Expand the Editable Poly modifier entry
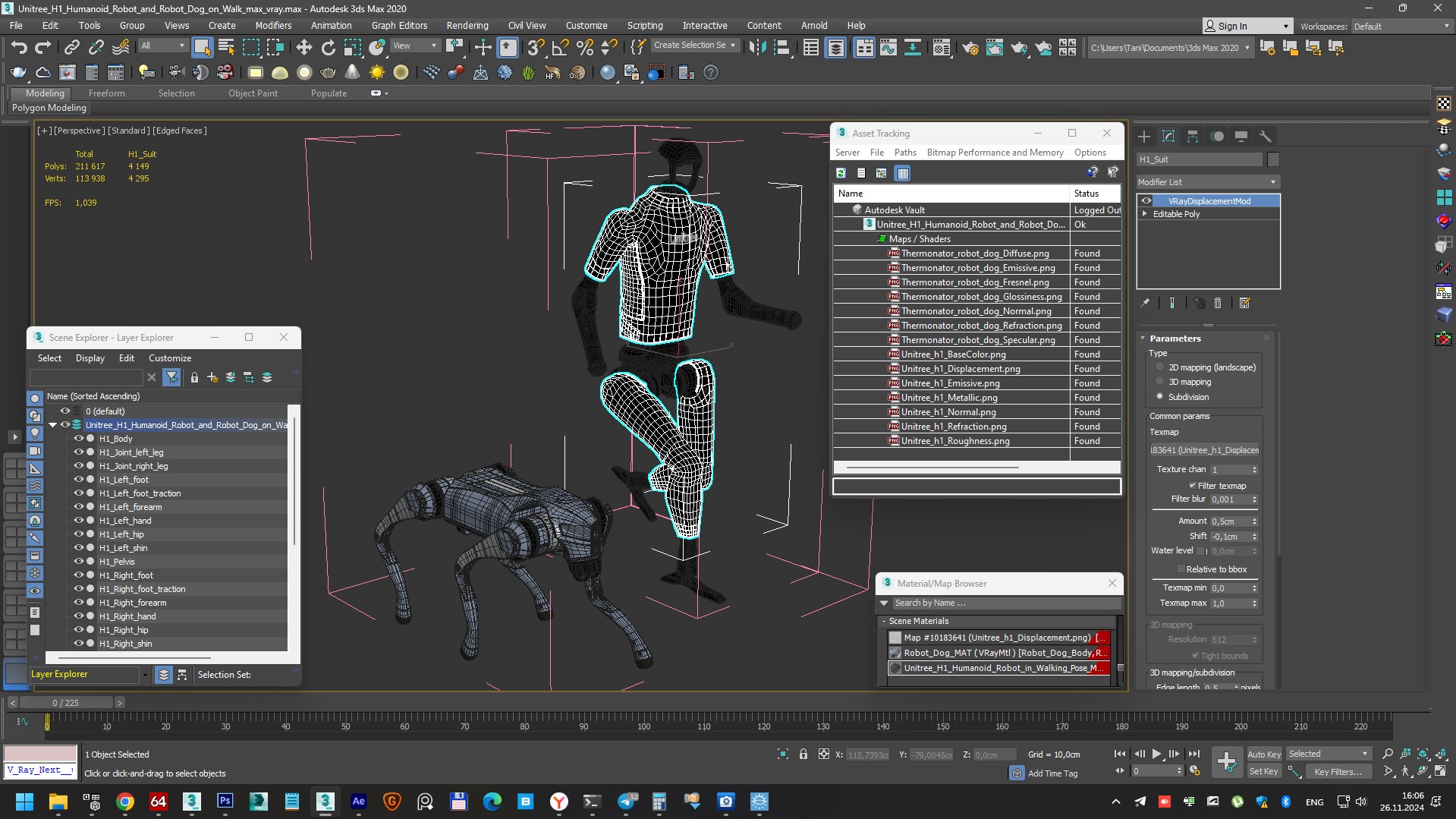This screenshot has width=1456, height=819. pyautogui.click(x=1145, y=214)
